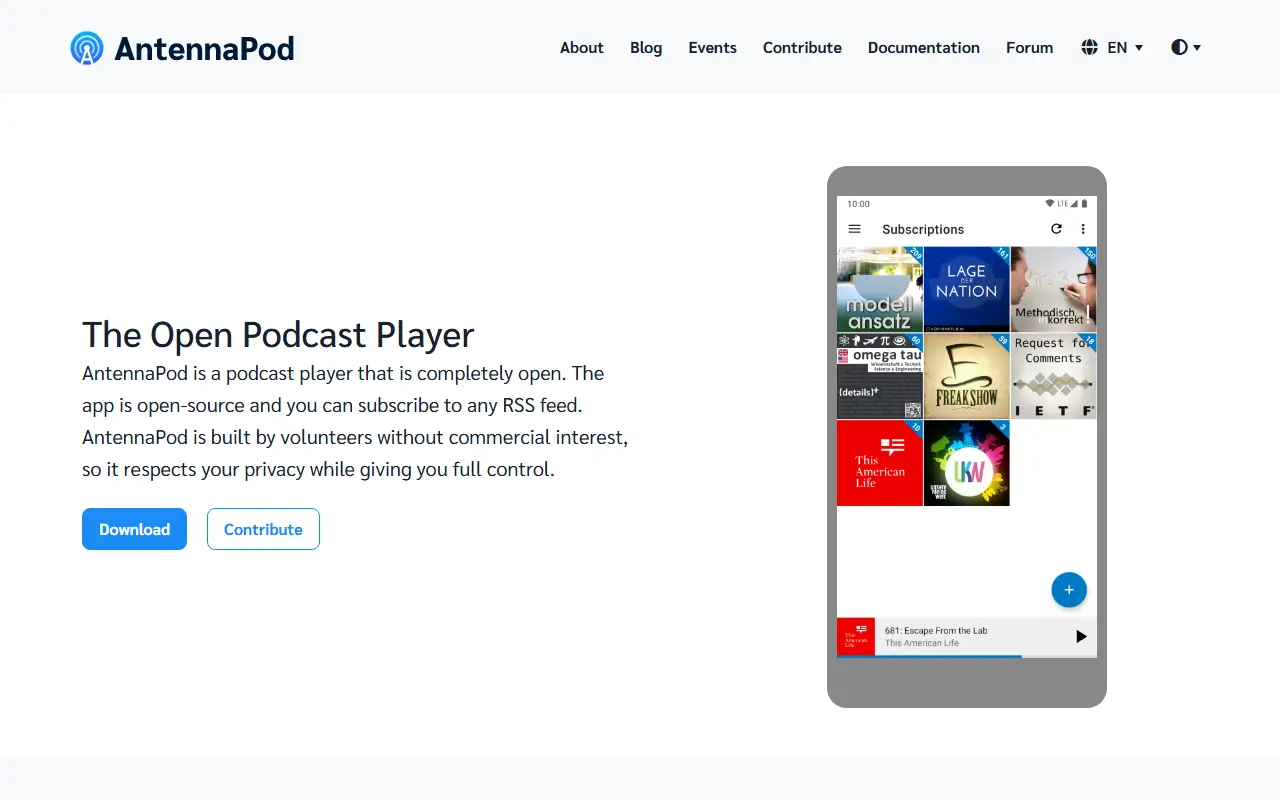Click the mini player playback progress bar
The height and width of the screenshot is (800, 1280).
click(967, 657)
